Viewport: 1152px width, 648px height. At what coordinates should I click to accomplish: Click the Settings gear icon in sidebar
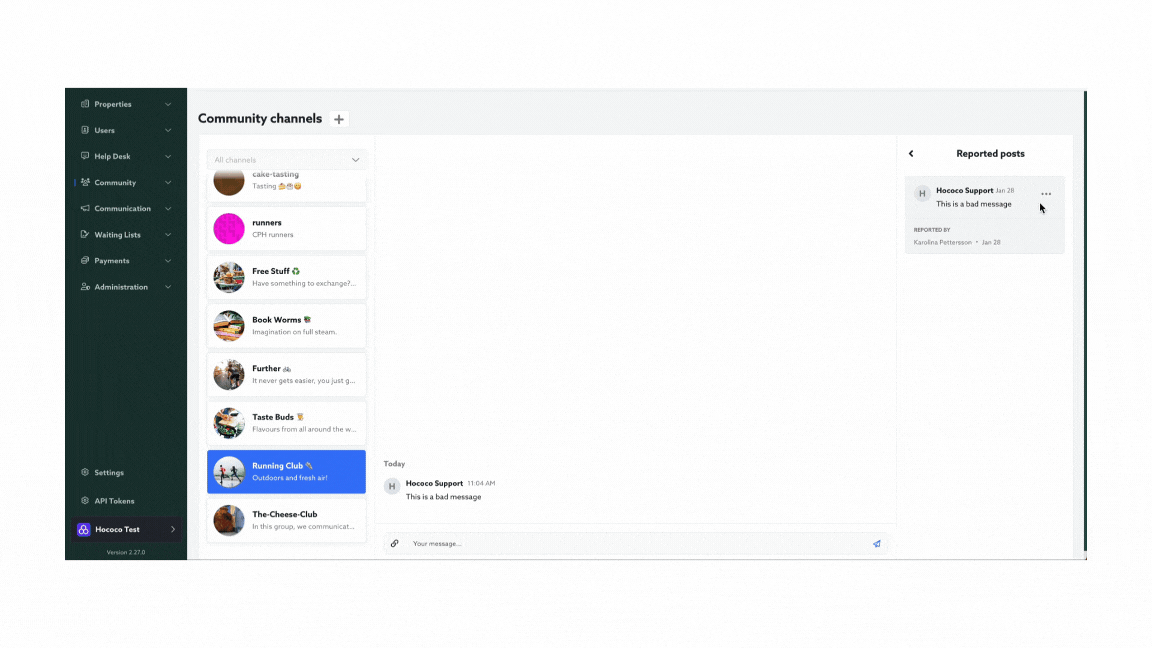(85, 473)
